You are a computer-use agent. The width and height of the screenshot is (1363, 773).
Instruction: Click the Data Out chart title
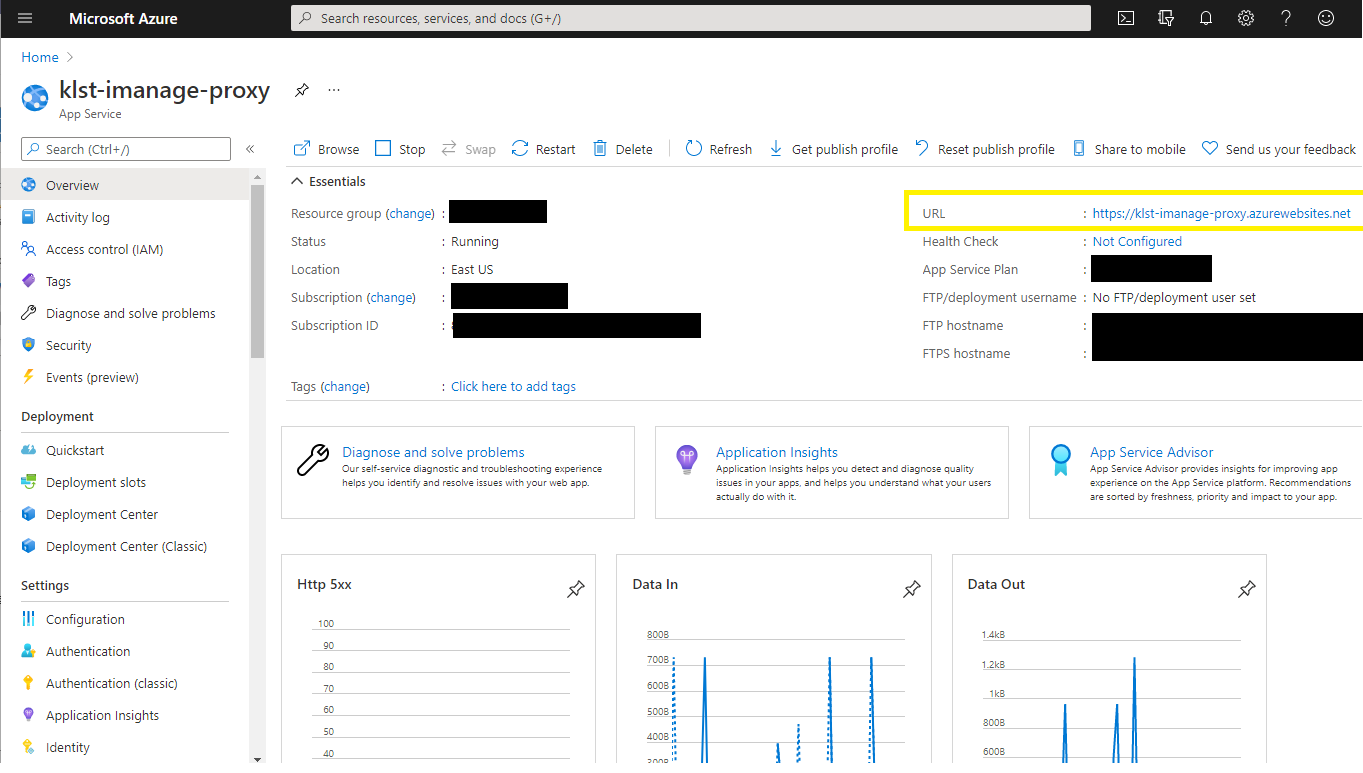point(996,584)
